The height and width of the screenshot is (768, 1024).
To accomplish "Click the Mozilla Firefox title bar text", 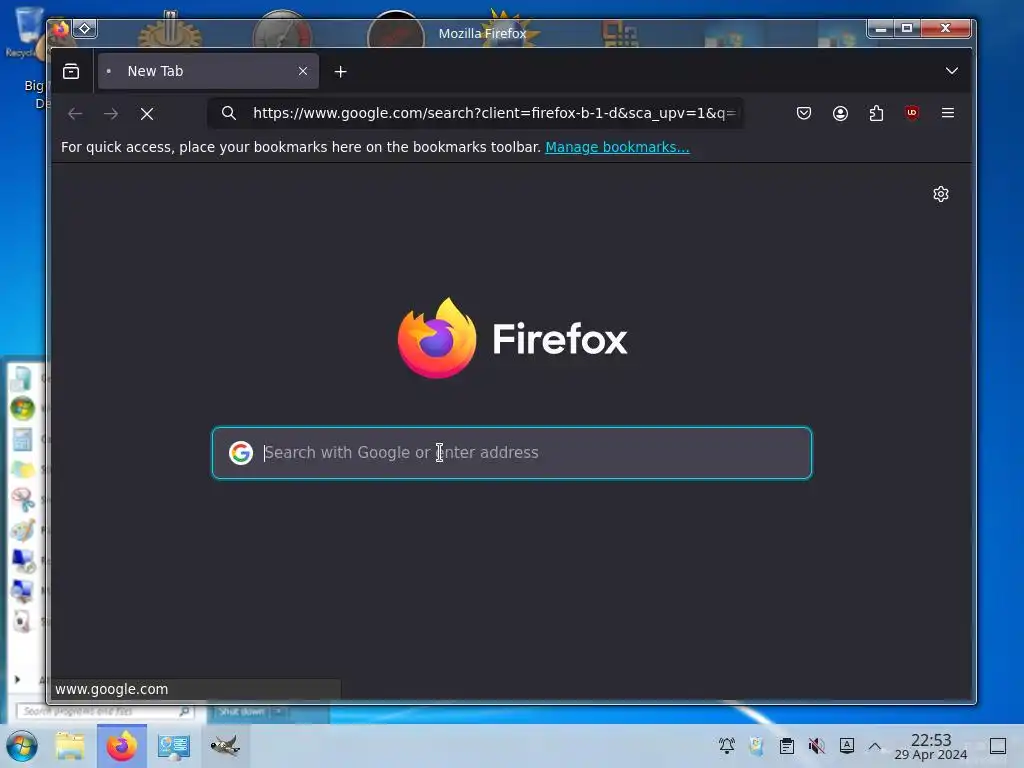I will [483, 33].
